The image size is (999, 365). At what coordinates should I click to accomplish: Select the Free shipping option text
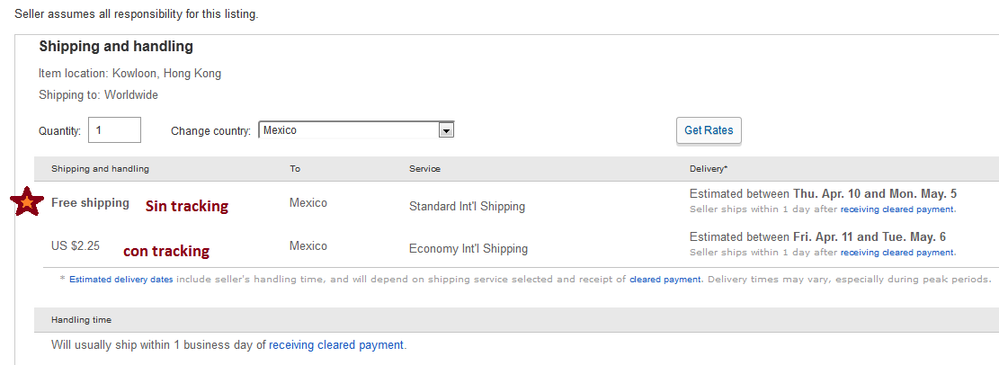click(x=90, y=203)
